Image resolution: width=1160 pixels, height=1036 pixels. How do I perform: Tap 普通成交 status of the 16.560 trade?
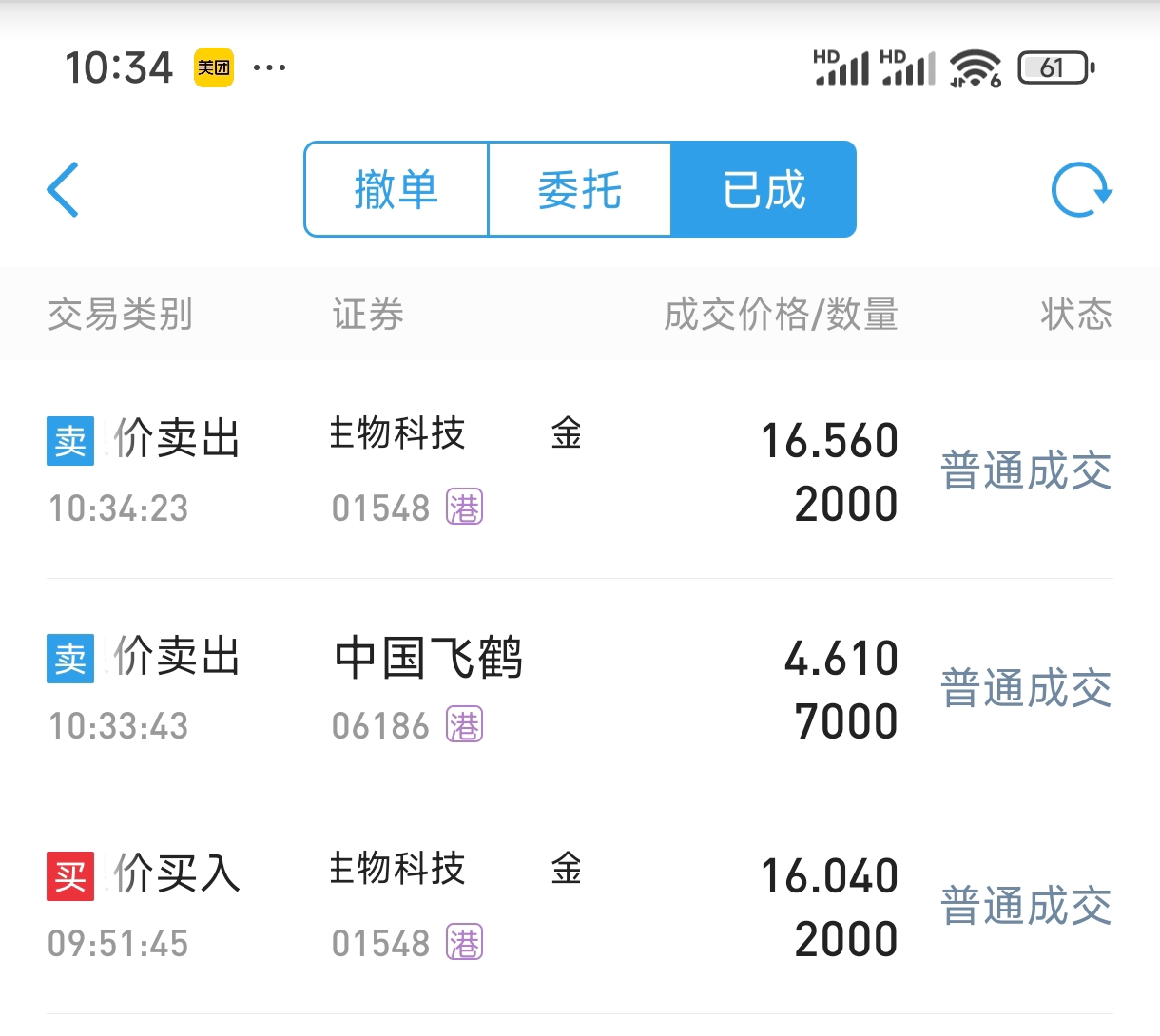click(1026, 471)
